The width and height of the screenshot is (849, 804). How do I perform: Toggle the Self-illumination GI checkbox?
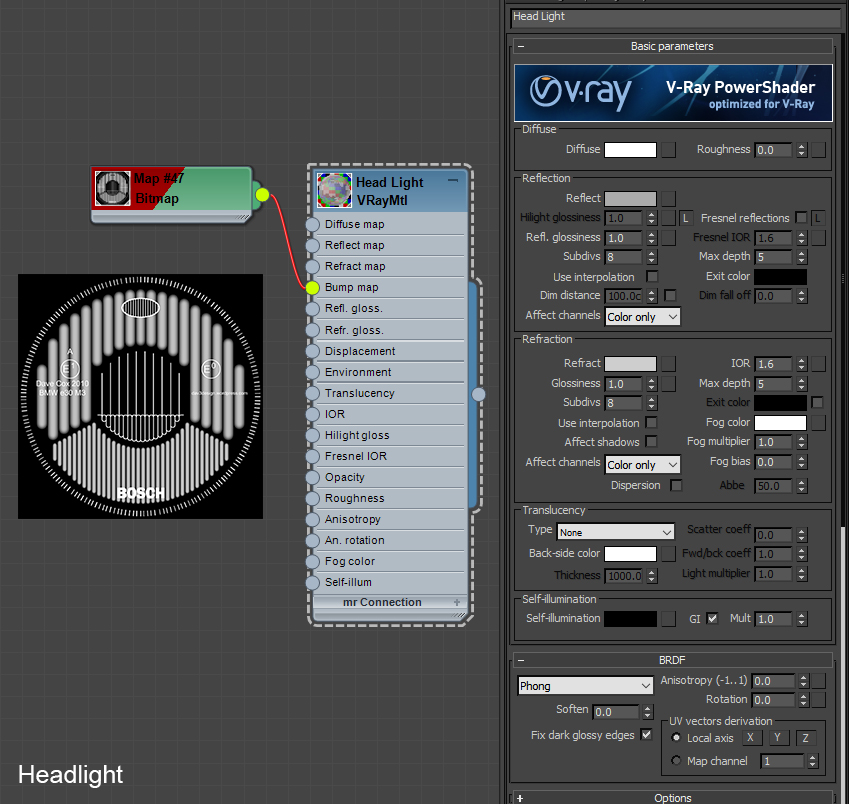click(x=713, y=618)
